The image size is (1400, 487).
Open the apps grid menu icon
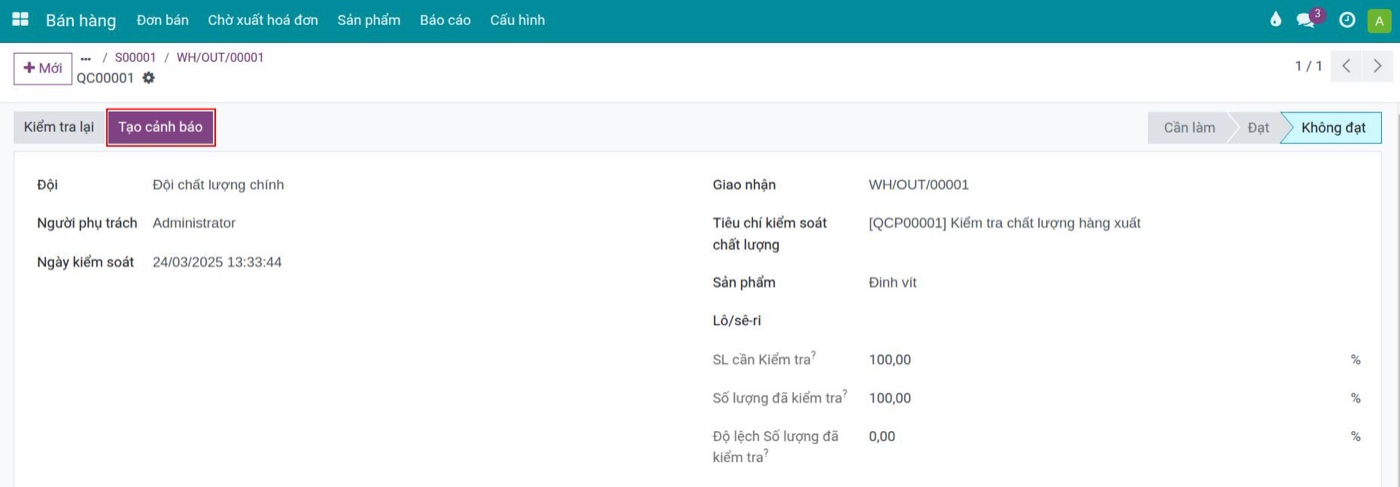[20, 20]
